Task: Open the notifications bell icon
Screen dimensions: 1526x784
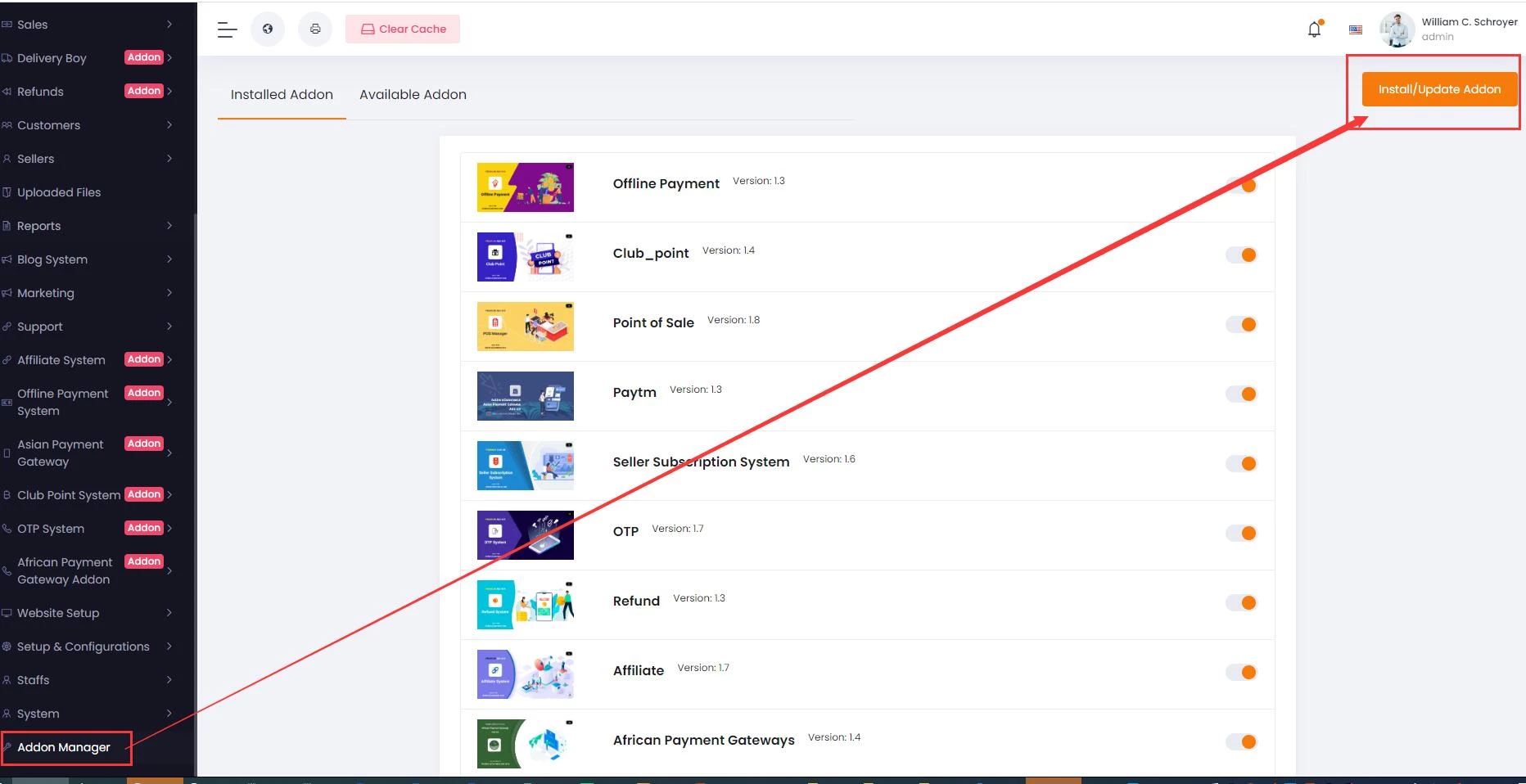Action: [1314, 29]
